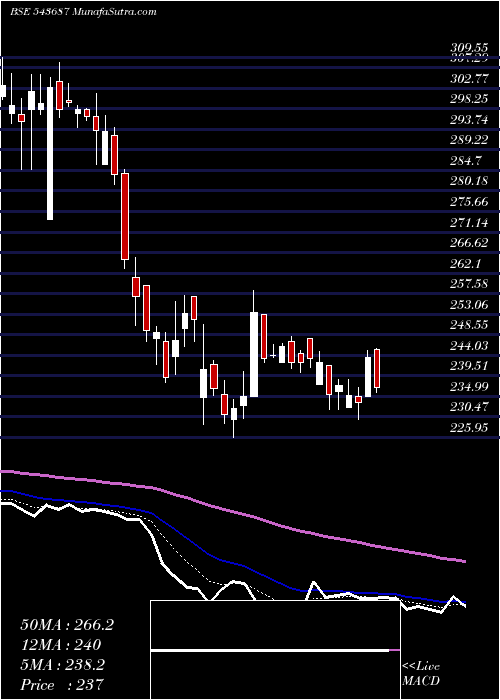Click the 244.03 price axis label

pos(469,346)
